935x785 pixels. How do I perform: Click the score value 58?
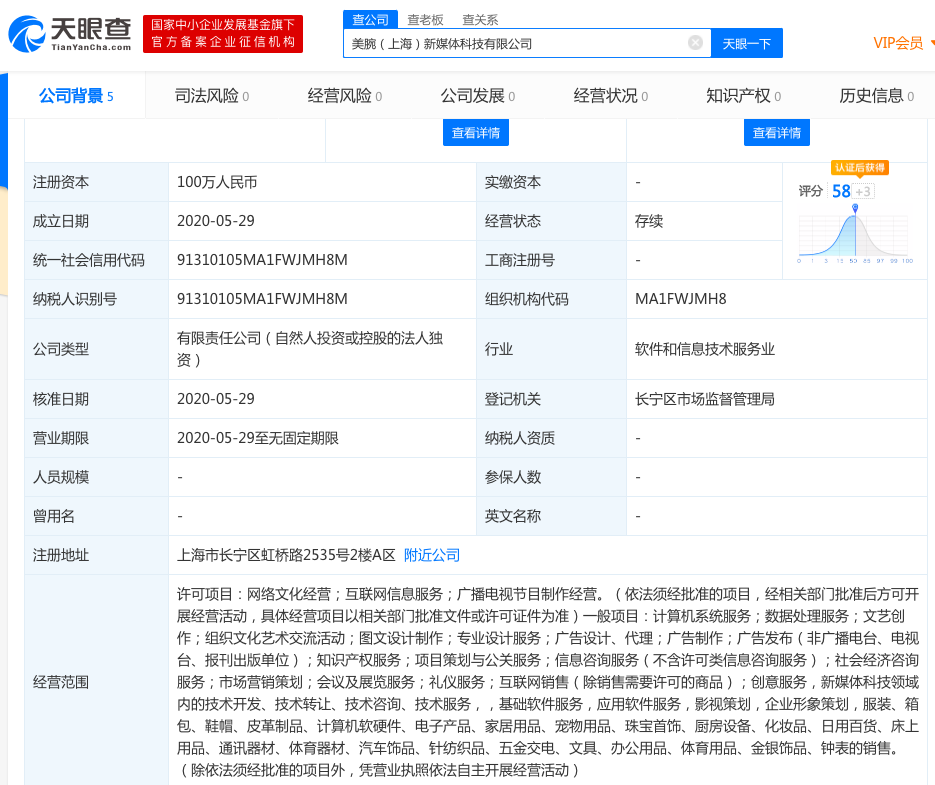pos(841,191)
